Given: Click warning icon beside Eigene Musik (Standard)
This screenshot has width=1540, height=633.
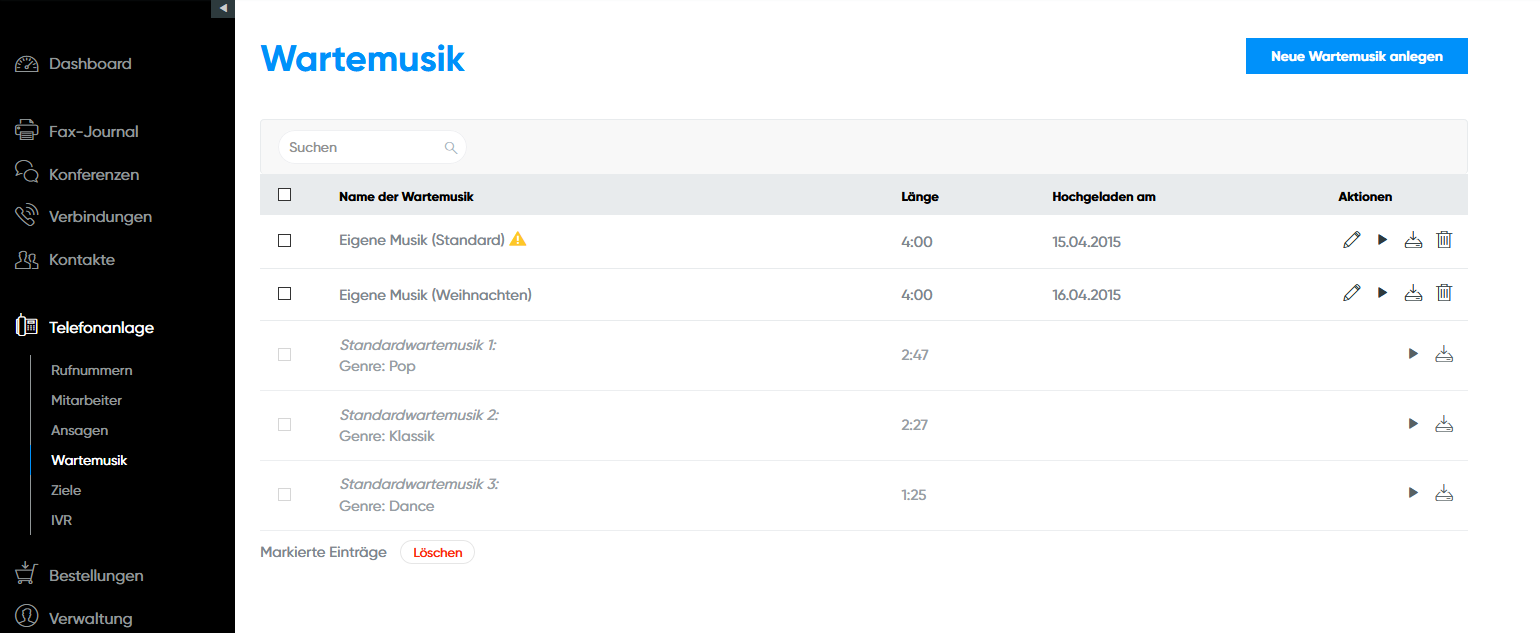Looking at the screenshot, I should (x=518, y=239).
